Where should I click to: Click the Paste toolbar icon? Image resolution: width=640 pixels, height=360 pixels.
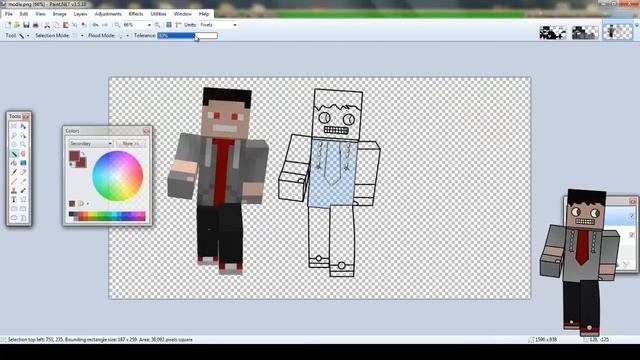point(65,25)
